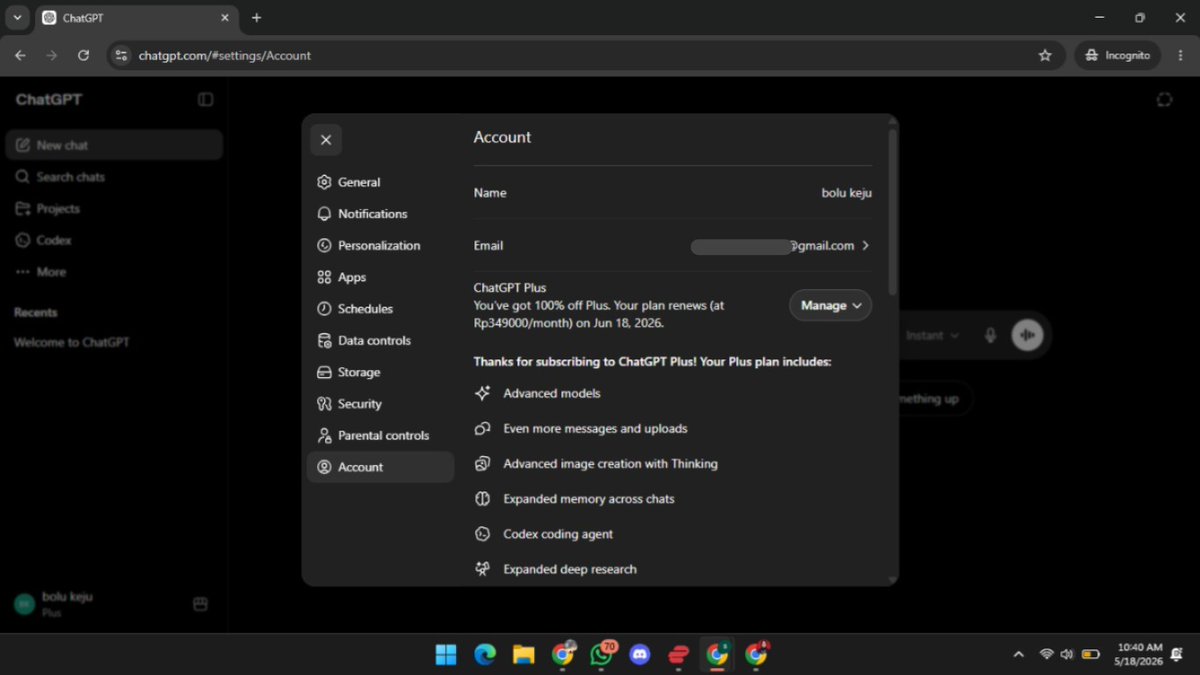Click the 'Advanced models' text

tap(552, 393)
